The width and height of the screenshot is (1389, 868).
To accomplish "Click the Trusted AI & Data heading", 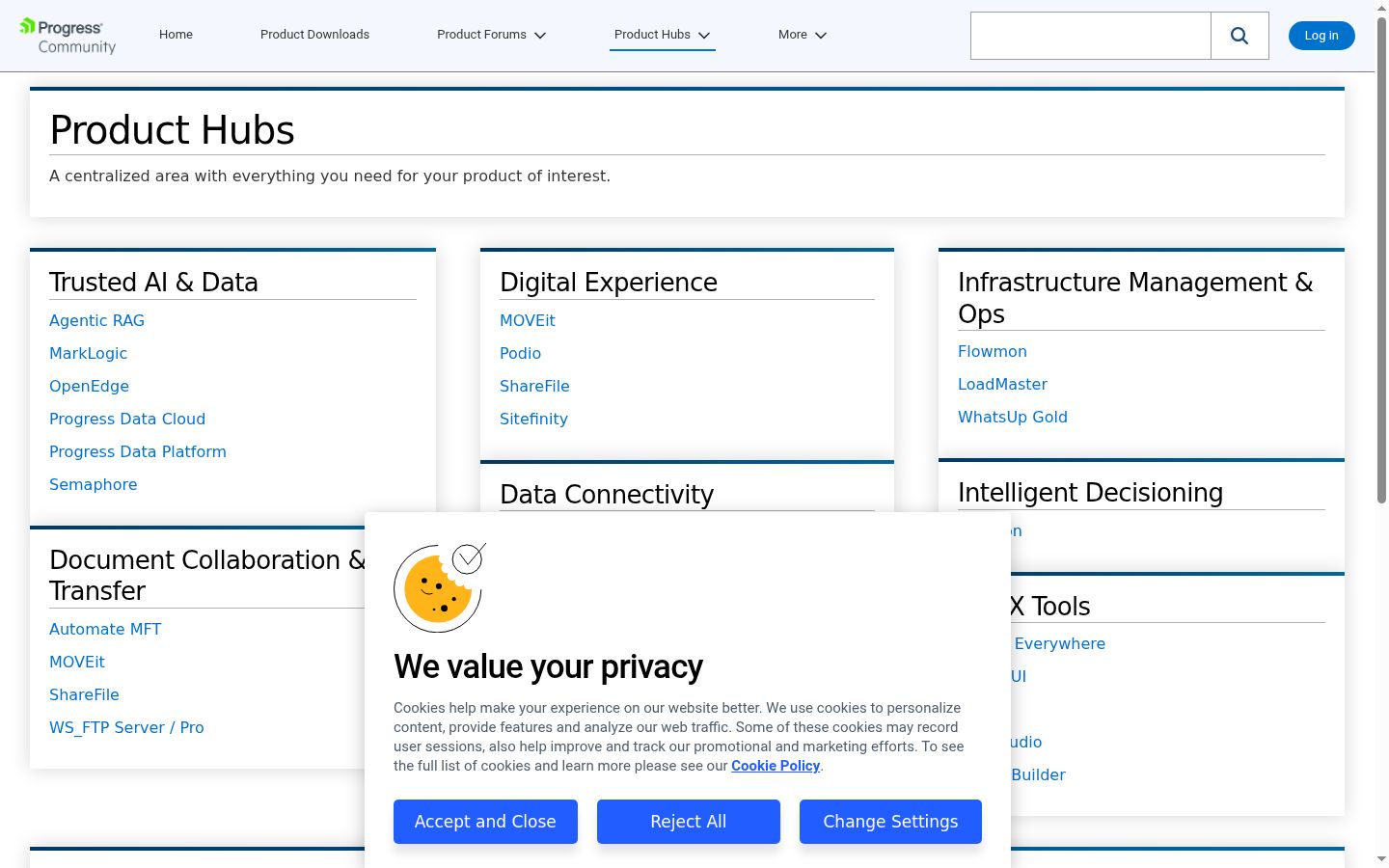I will click(153, 282).
